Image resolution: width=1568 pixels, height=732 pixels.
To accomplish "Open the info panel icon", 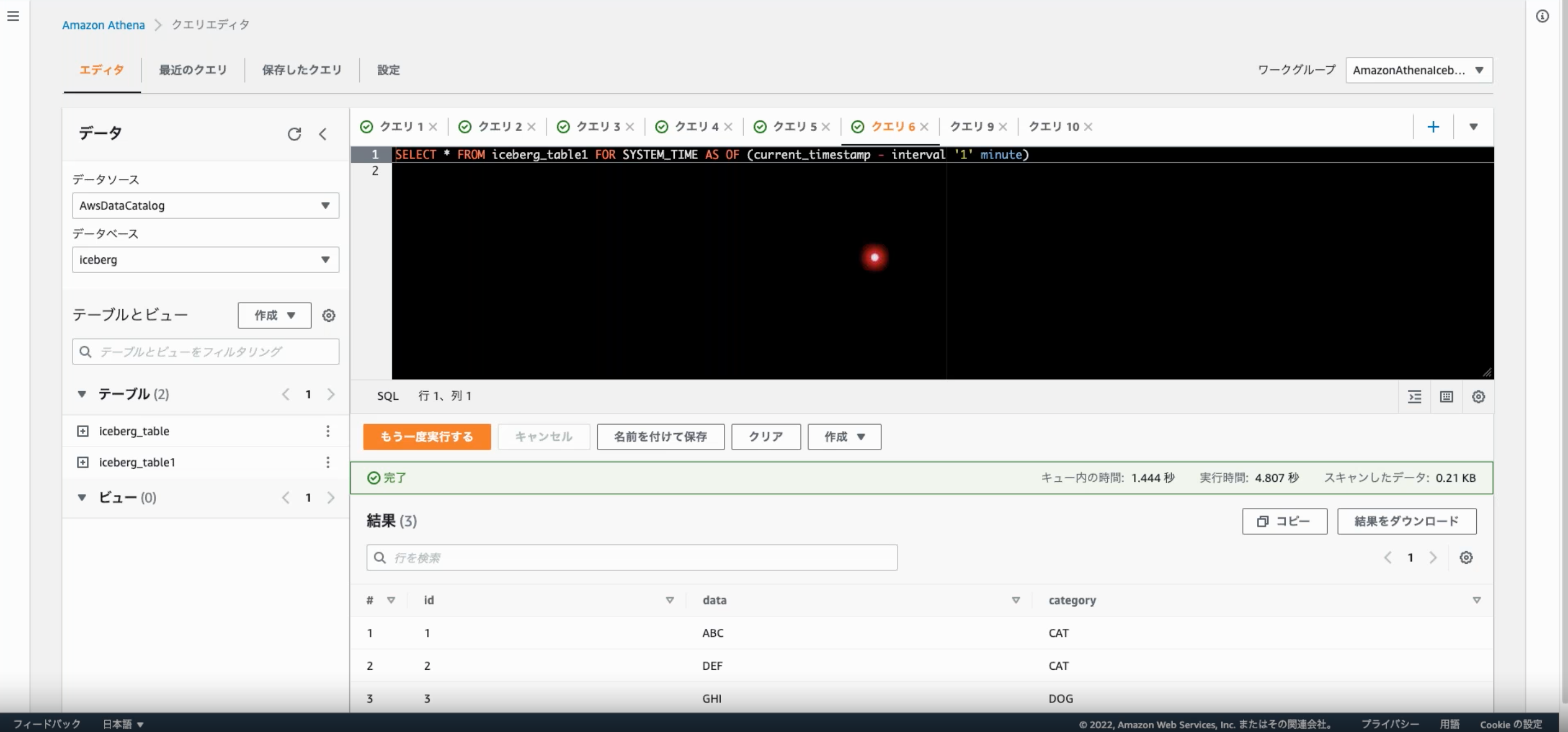I will 1542,16.
